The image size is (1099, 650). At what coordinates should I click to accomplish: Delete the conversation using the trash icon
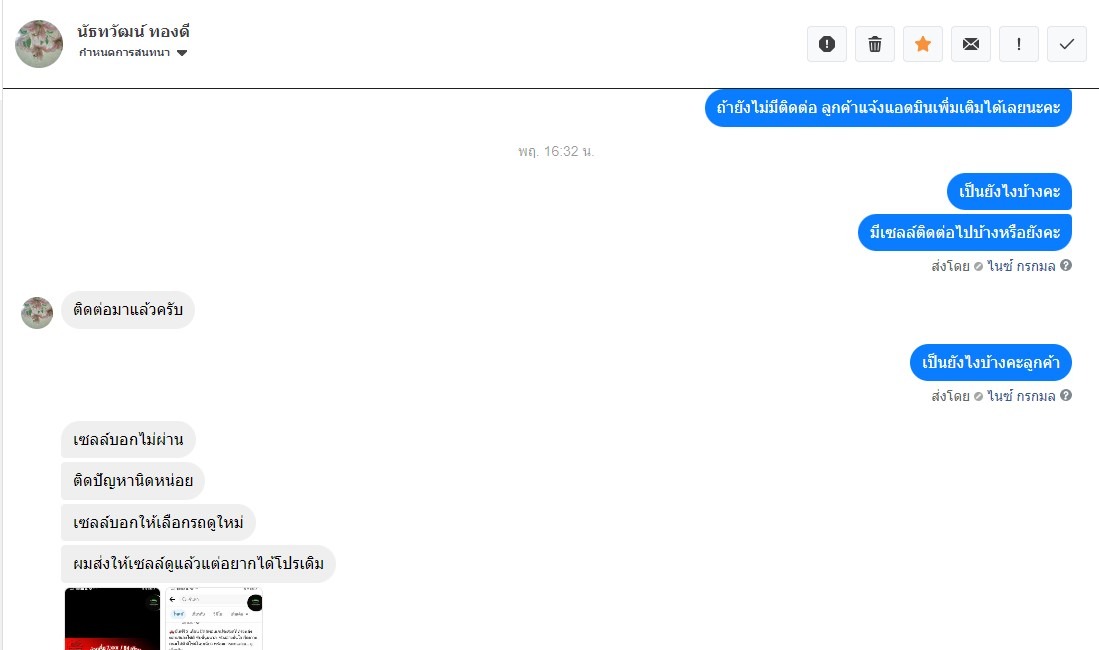[875, 44]
